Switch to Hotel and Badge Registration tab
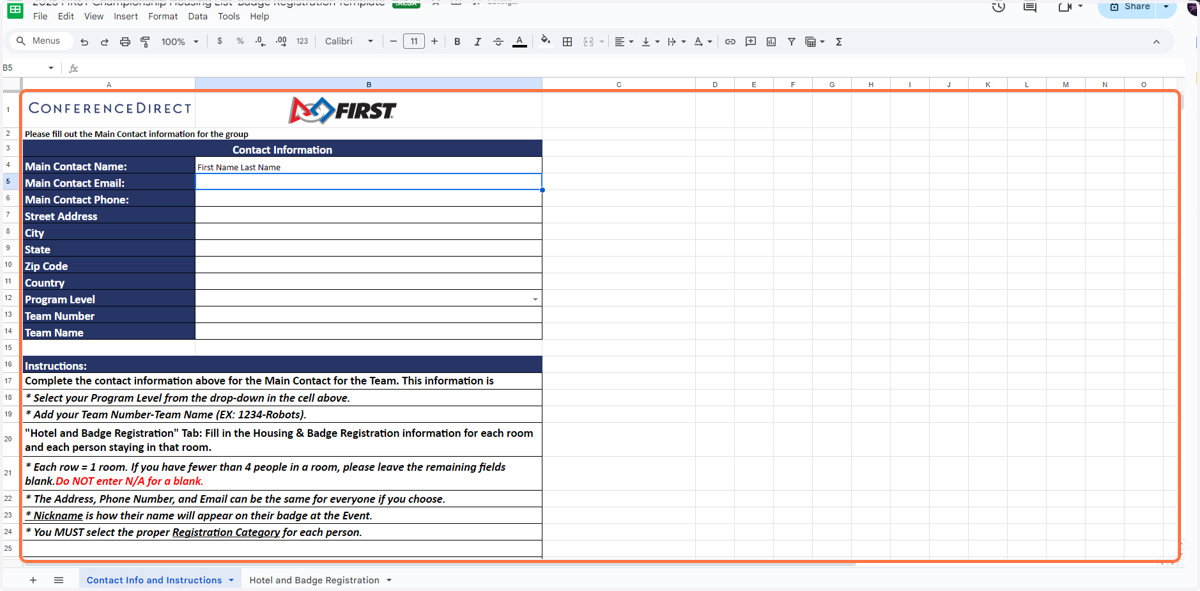 (314, 580)
